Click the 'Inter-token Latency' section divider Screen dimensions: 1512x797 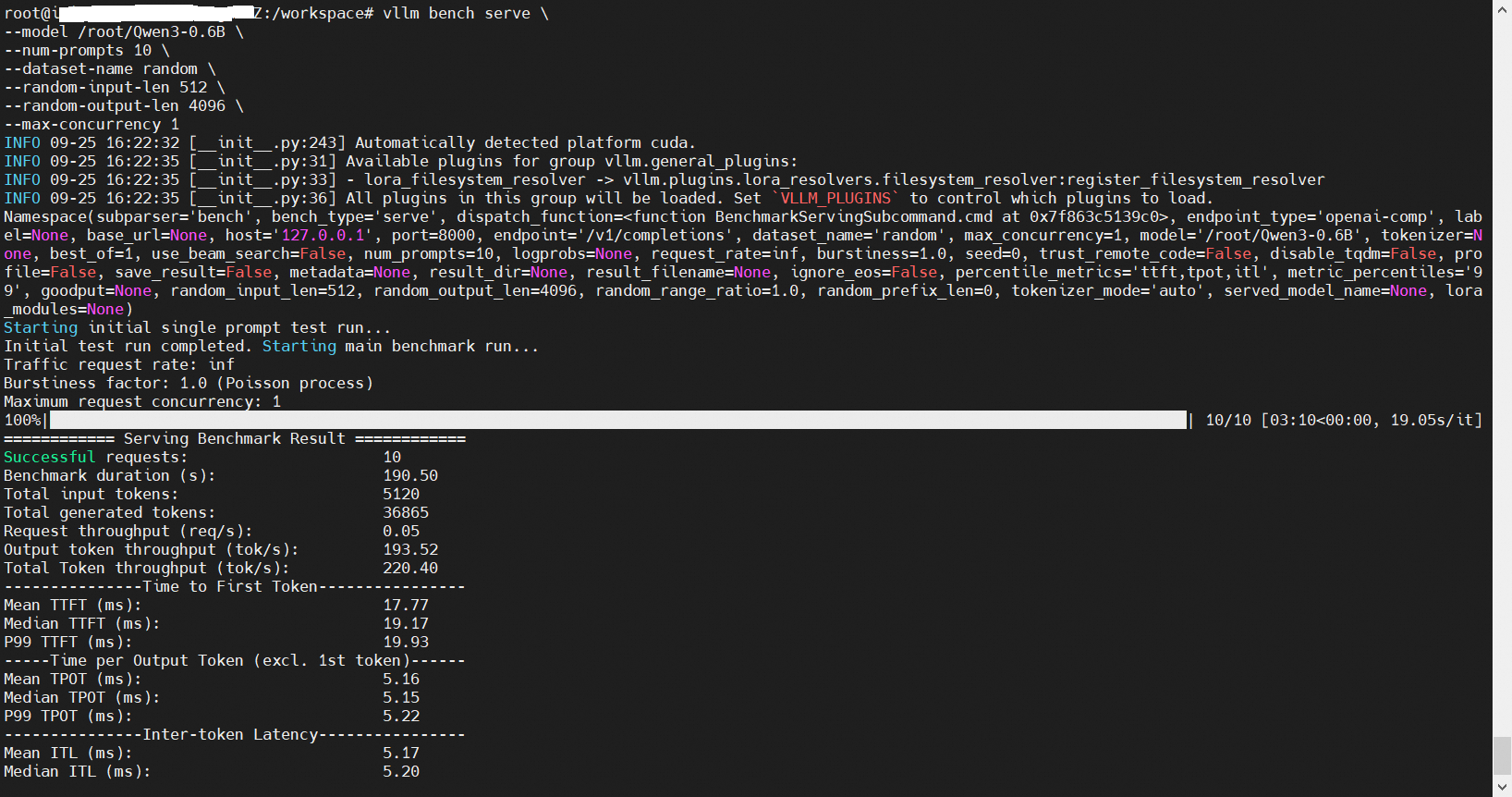pos(235,735)
